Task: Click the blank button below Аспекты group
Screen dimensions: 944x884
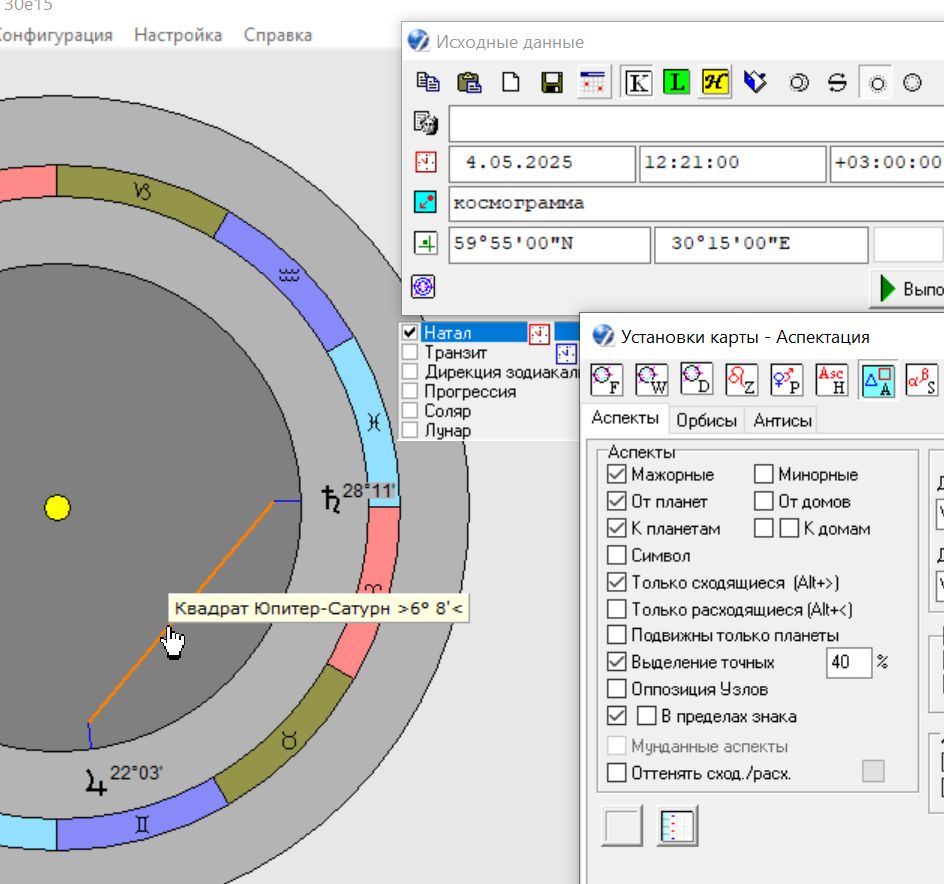Action: click(x=623, y=826)
